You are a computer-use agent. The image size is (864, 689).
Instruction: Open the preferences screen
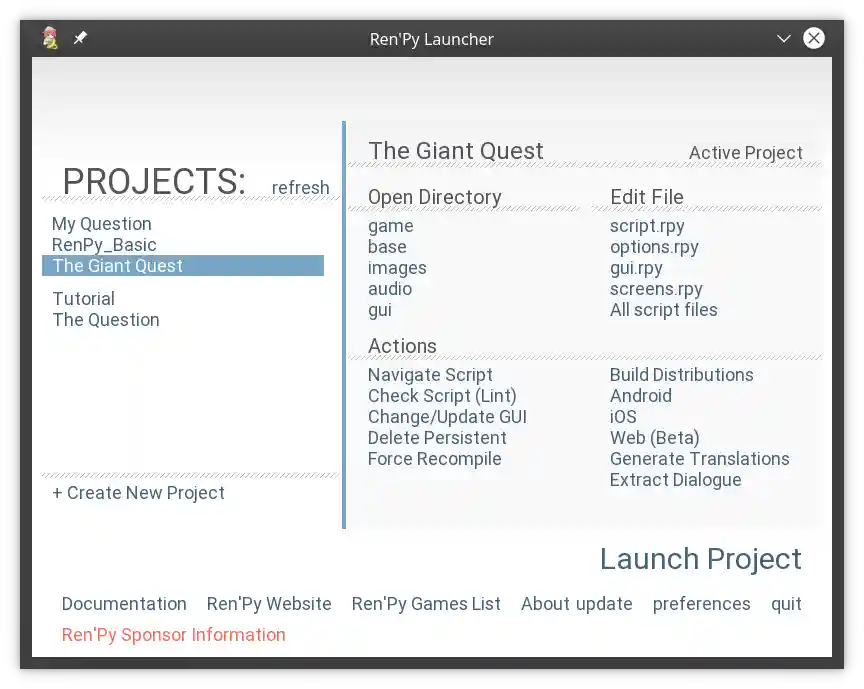pos(701,603)
